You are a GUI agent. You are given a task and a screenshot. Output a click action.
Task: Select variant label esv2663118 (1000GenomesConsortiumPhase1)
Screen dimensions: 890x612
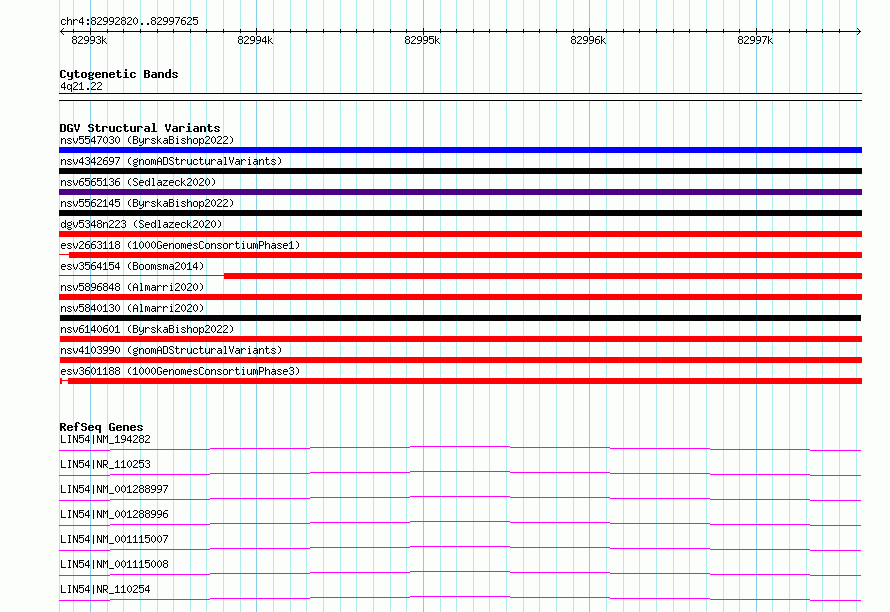click(180, 245)
